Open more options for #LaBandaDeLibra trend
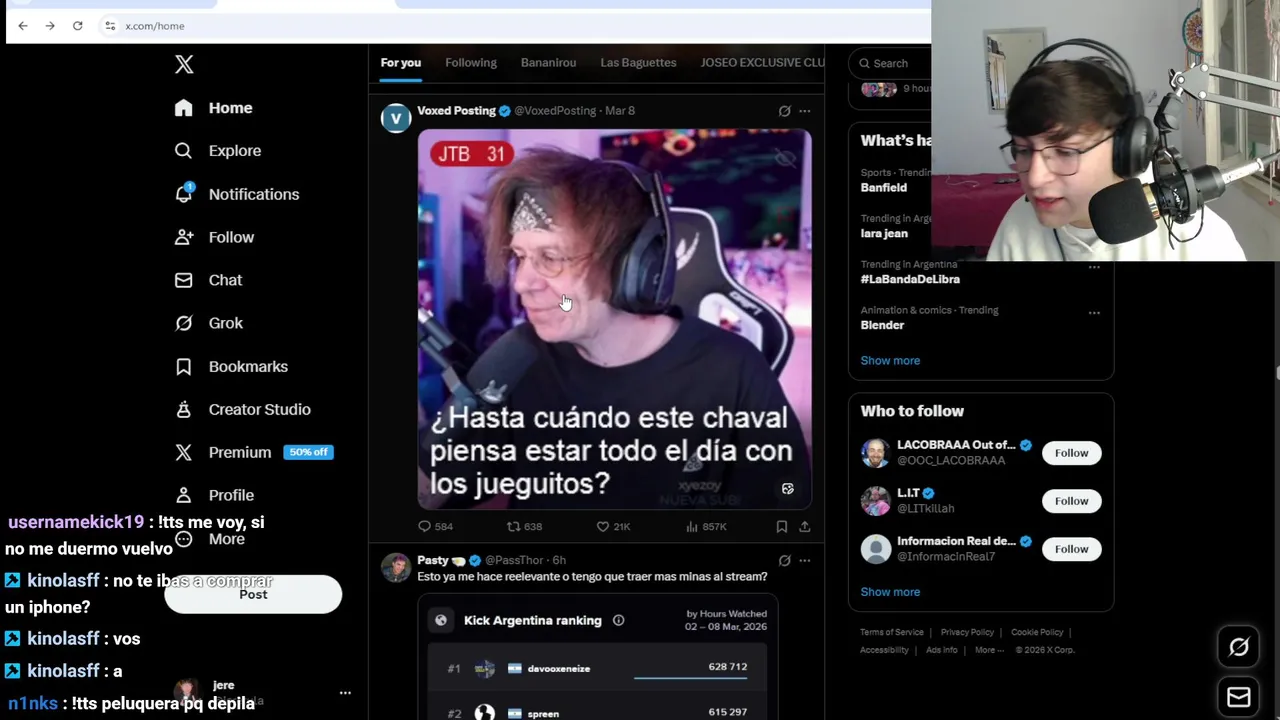 1094,267
